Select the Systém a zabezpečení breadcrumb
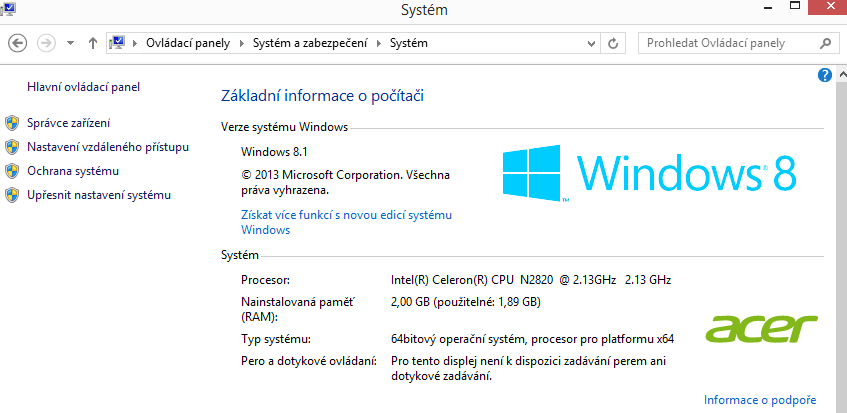 point(309,44)
